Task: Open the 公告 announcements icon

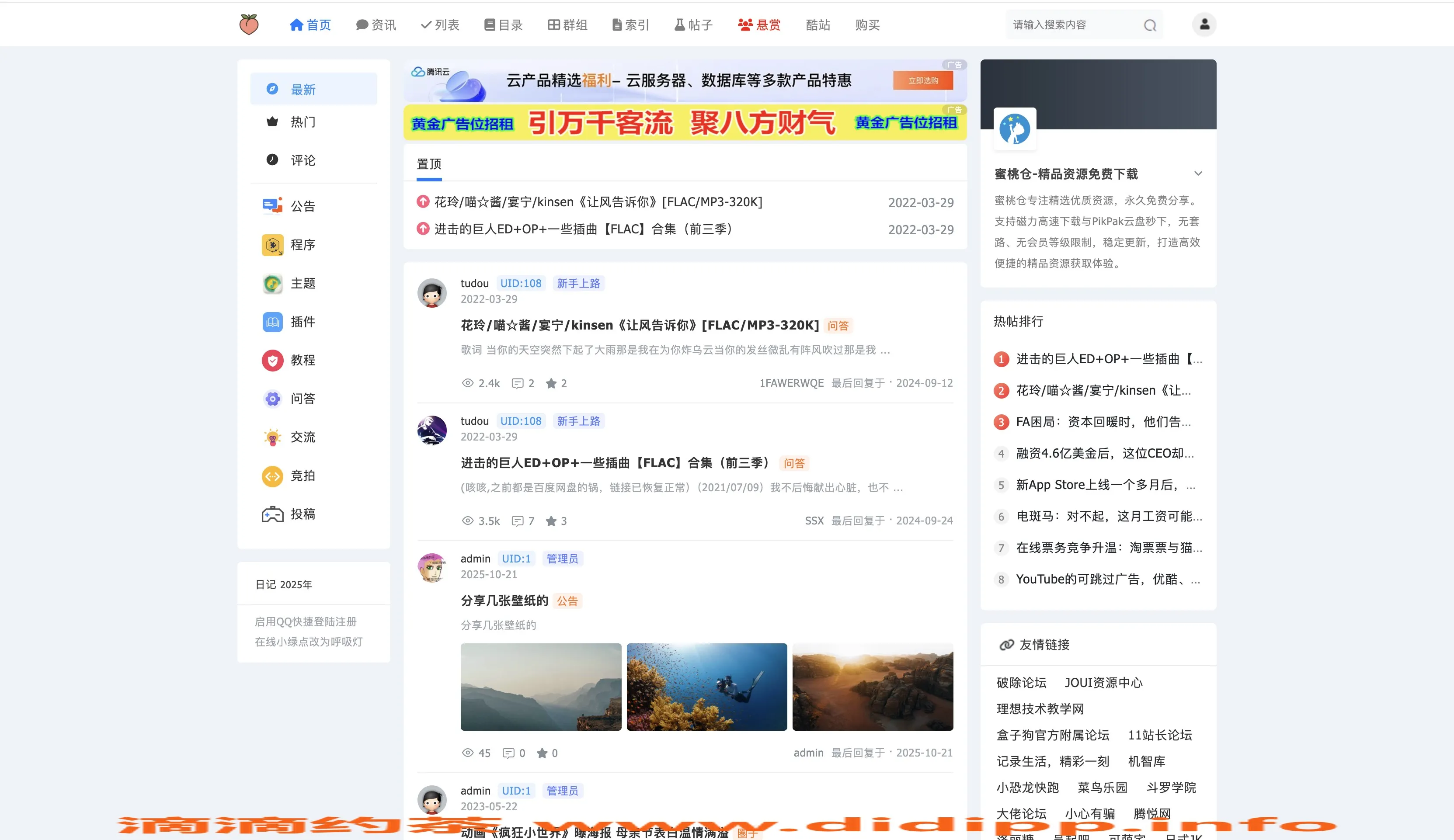Action: (x=272, y=205)
